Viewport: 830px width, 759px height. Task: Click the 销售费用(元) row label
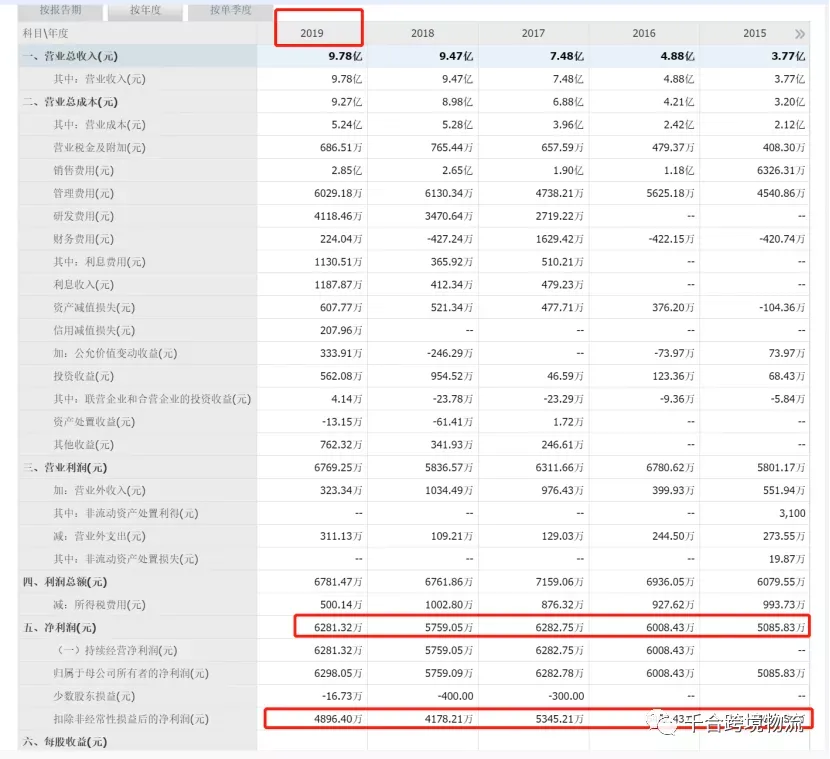coord(83,170)
